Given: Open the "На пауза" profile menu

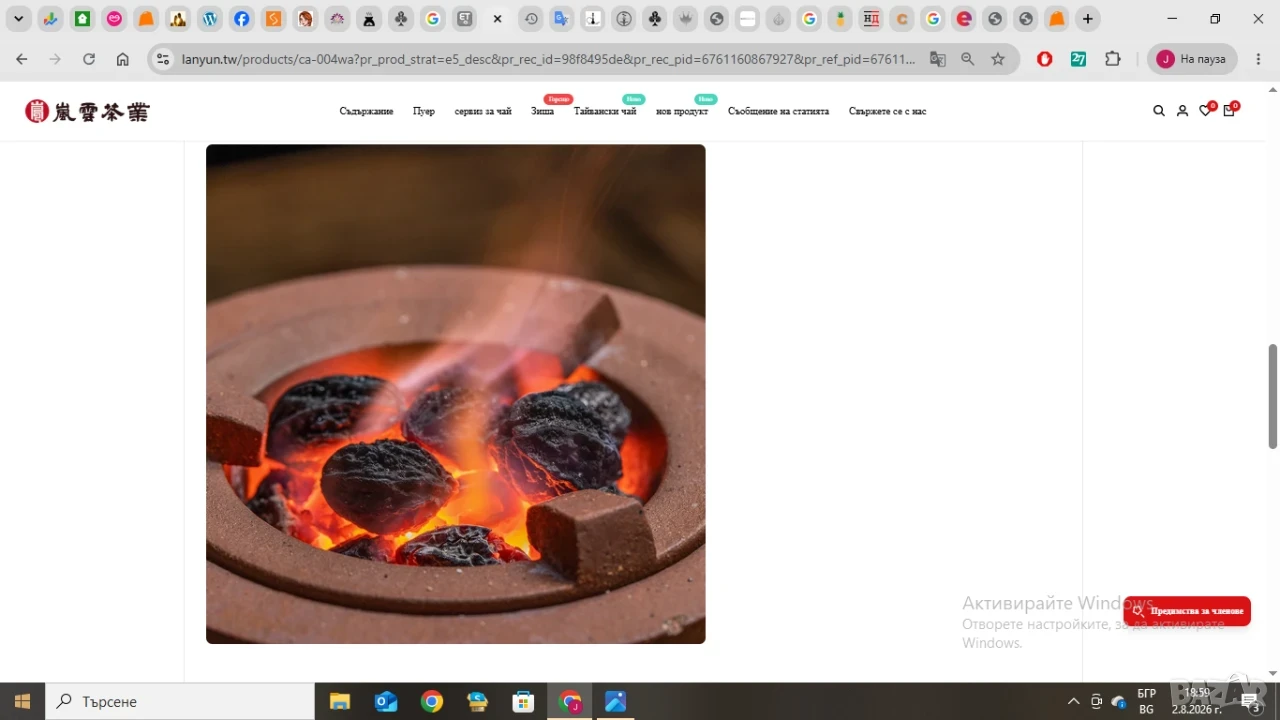Looking at the screenshot, I should [x=1191, y=59].
